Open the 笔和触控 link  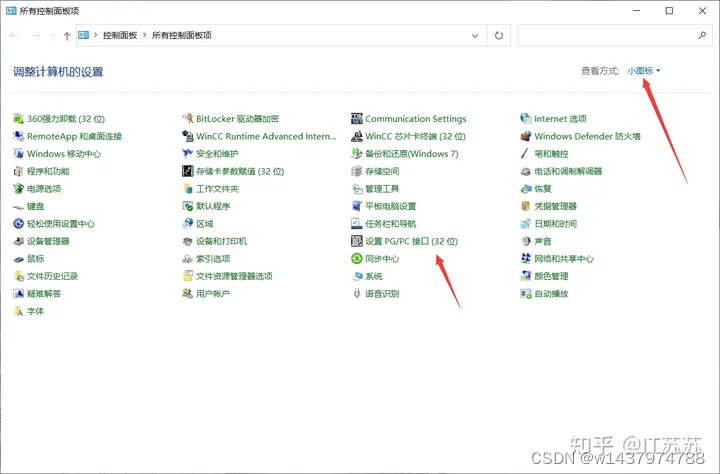pos(551,154)
